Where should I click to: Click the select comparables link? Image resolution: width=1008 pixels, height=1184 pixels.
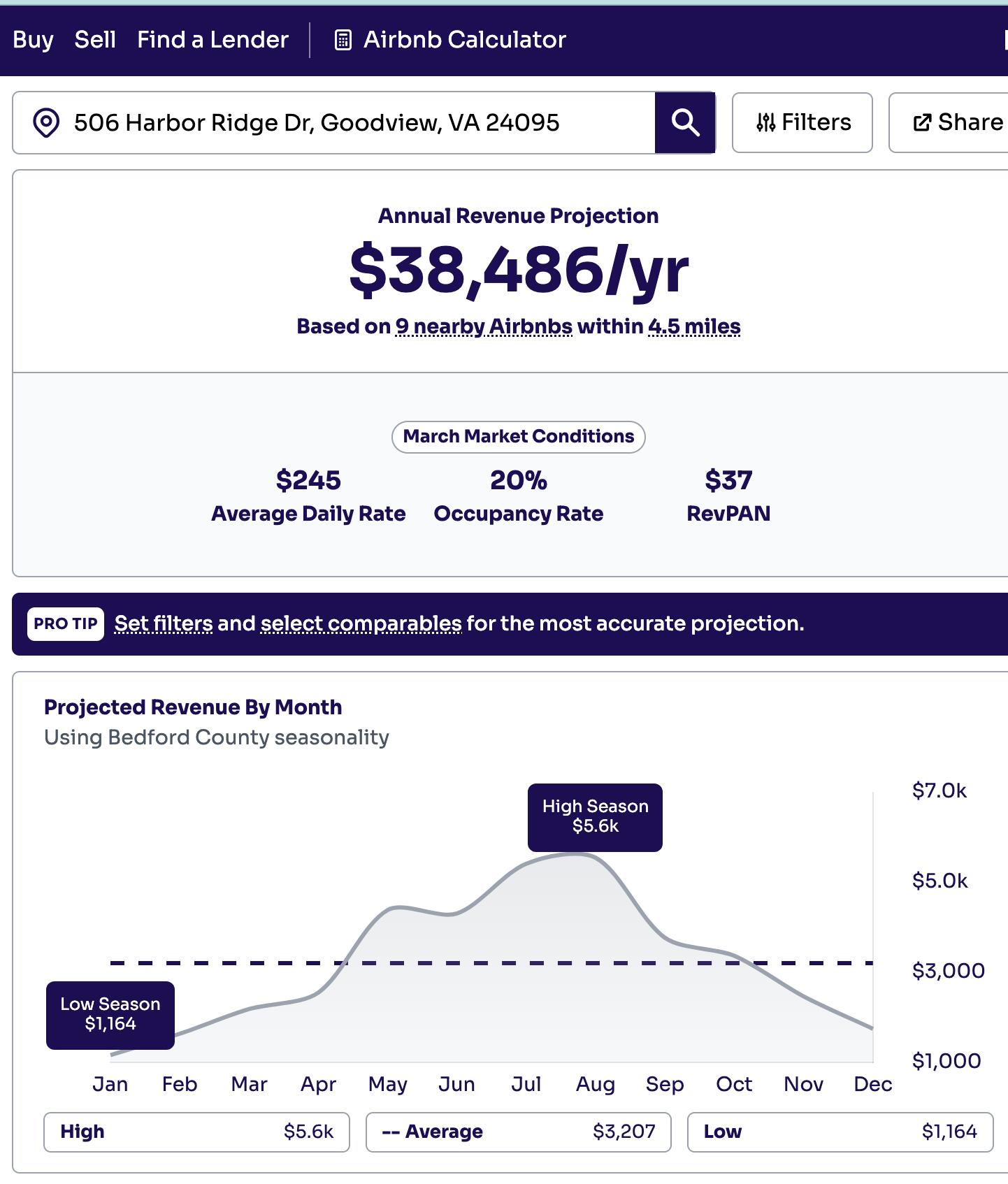(361, 623)
